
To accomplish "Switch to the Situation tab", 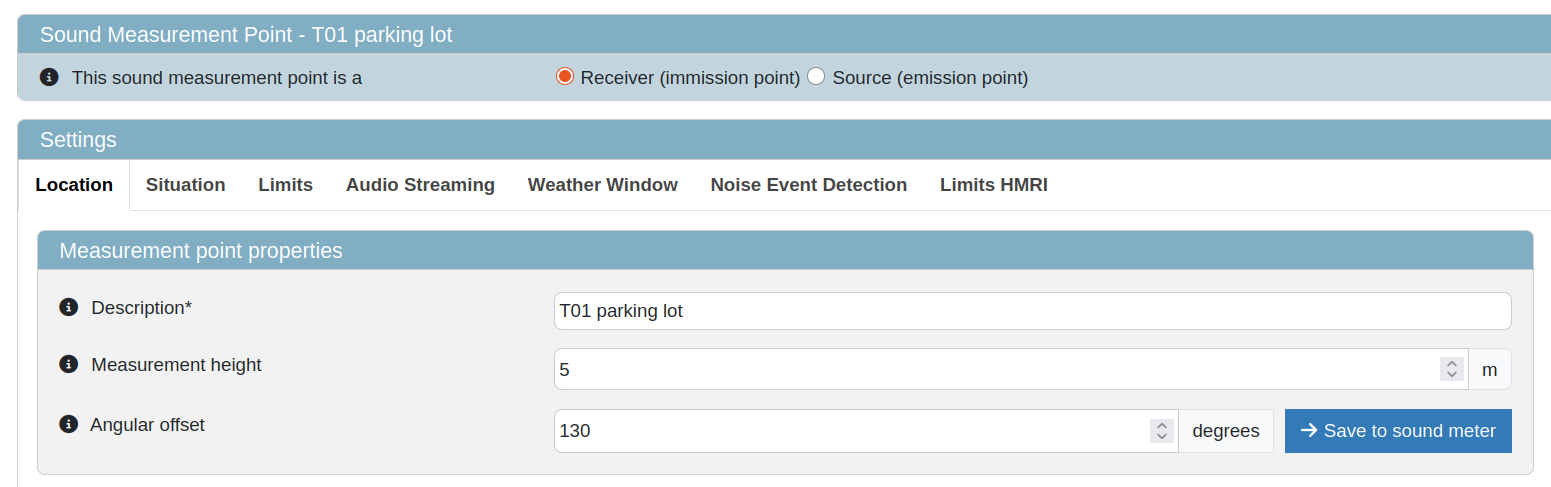I will click(185, 185).
